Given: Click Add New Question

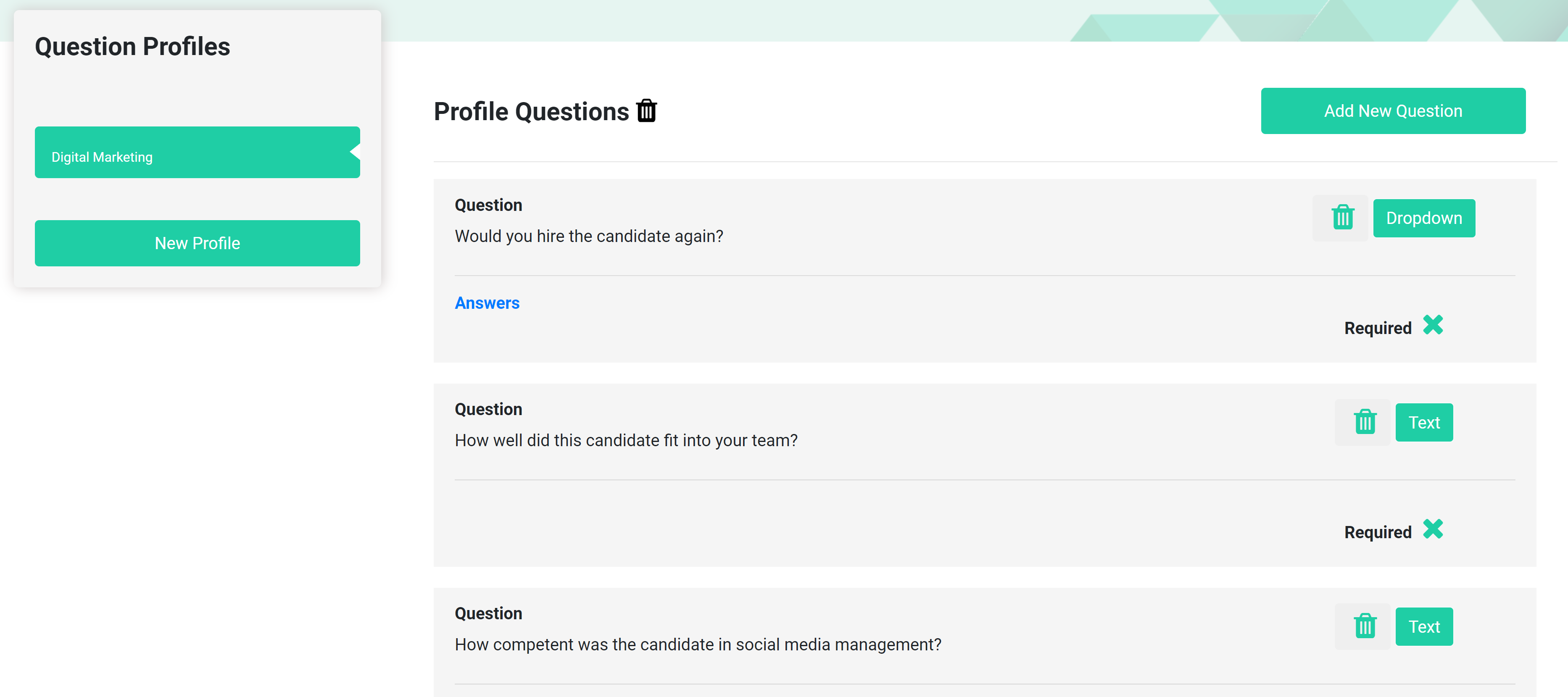Looking at the screenshot, I should [x=1393, y=111].
